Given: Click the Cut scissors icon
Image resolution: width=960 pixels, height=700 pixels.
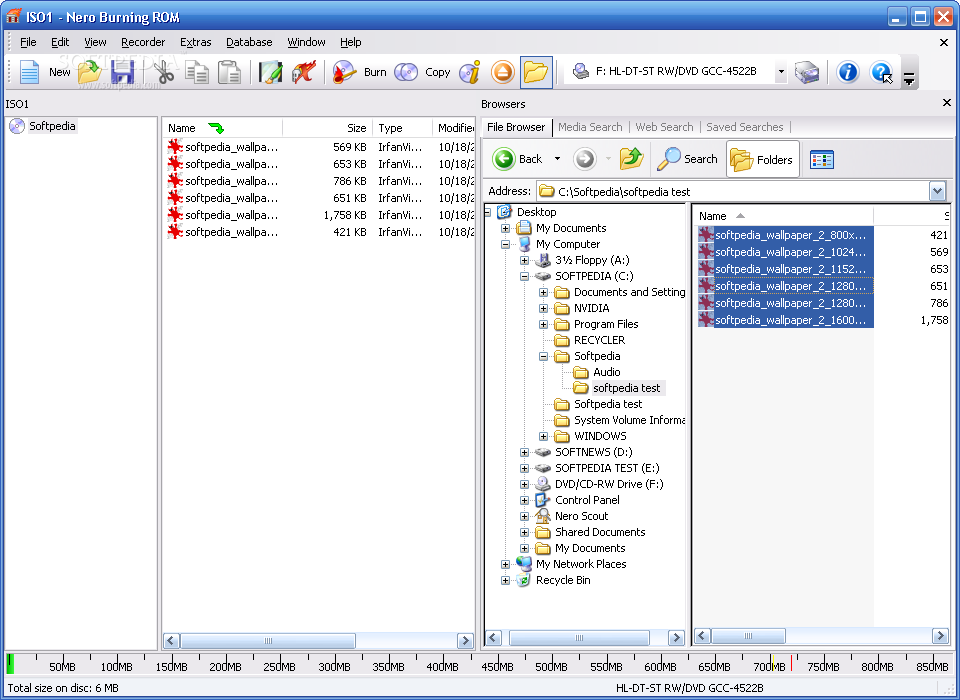Looking at the screenshot, I should click(165, 72).
